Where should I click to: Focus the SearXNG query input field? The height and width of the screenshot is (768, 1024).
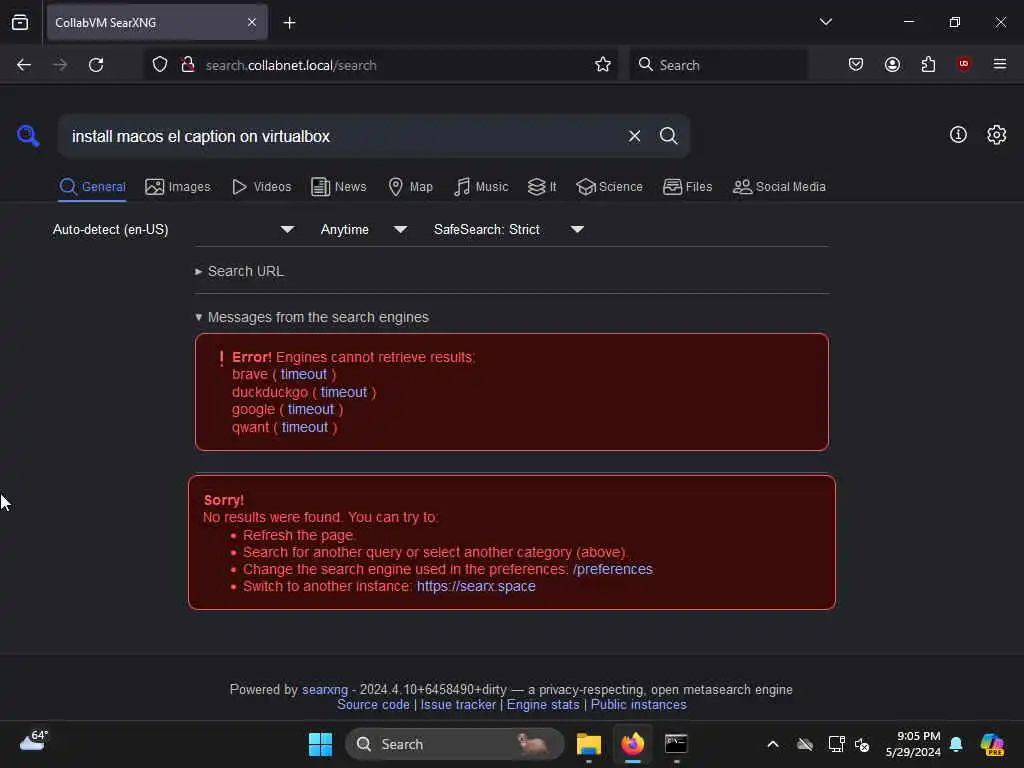point(340,136)
